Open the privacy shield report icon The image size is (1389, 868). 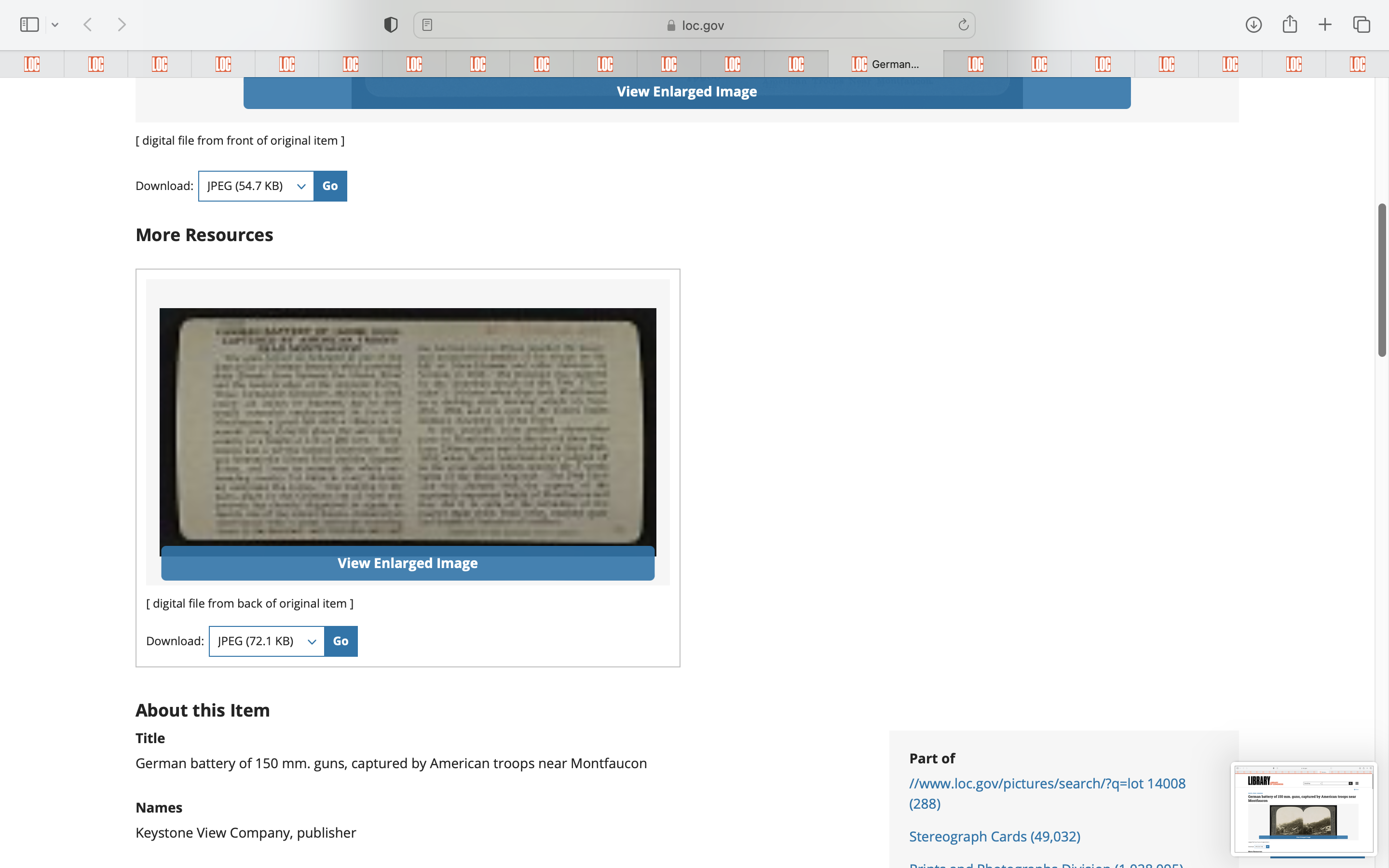(391, 25)
